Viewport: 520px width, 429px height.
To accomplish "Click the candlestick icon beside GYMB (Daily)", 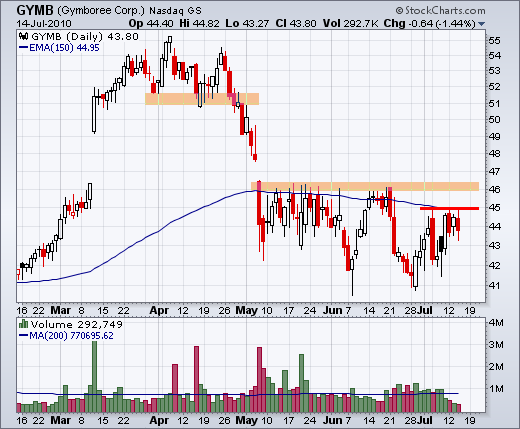I will pyautogui.click(x=23, y=36).
